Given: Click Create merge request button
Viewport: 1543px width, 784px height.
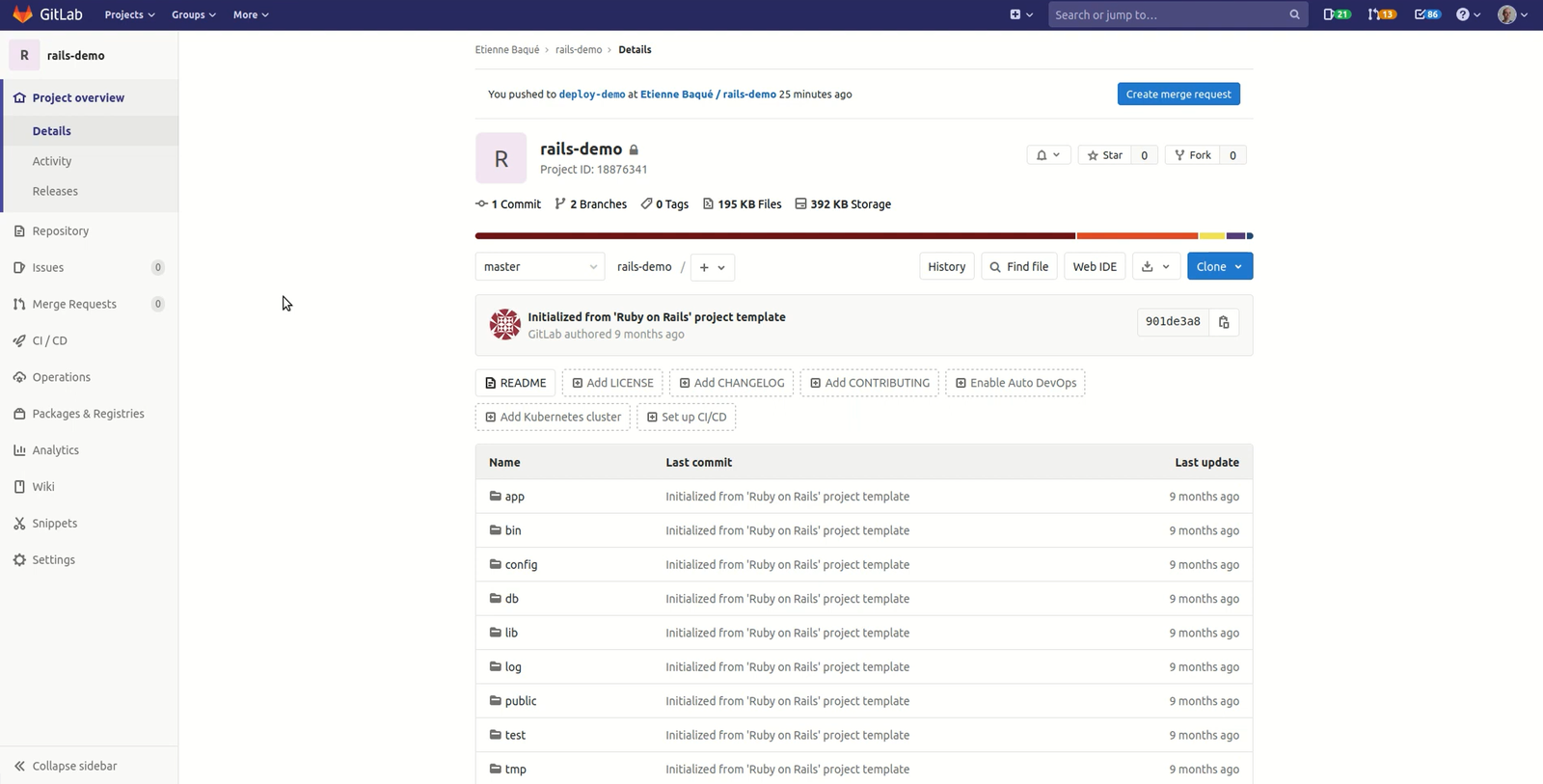Looking at the screenshot, I should point(1178,95).
